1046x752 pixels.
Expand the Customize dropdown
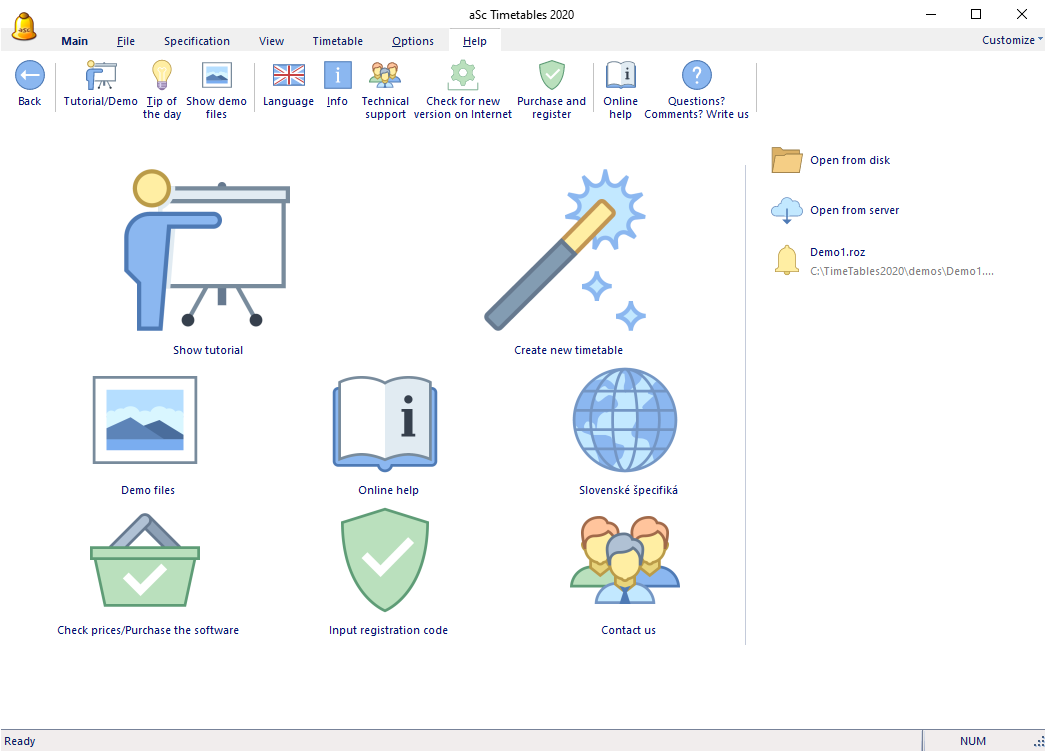coord(1012,40)
